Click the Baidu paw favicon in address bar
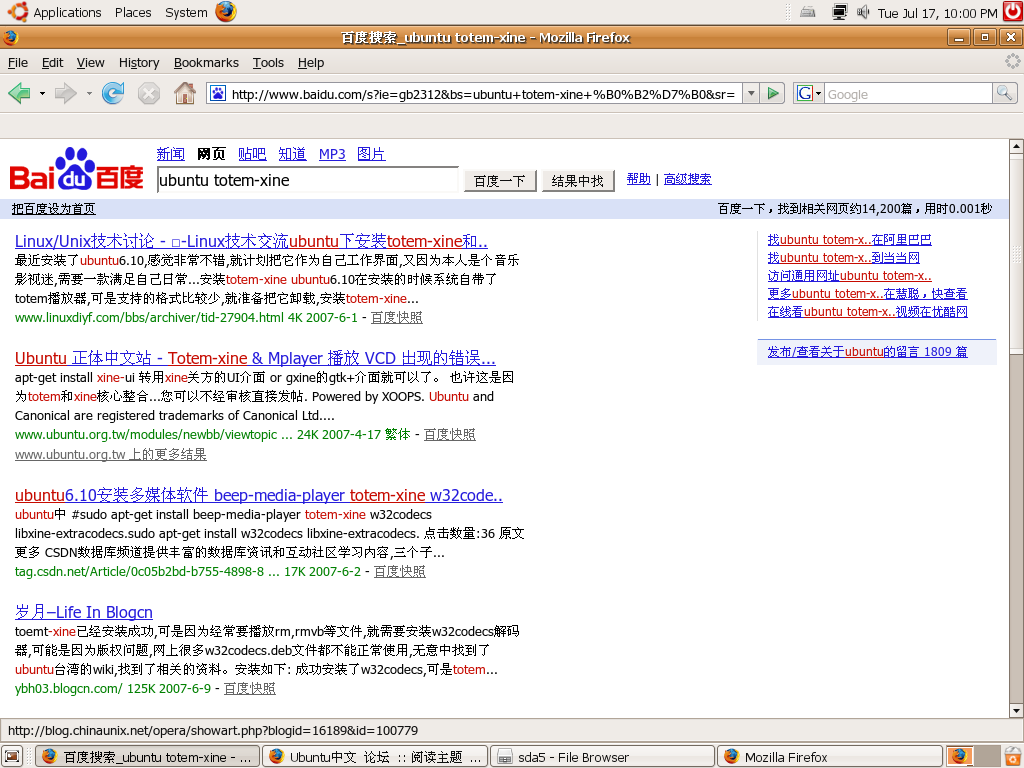 point(217,94)
